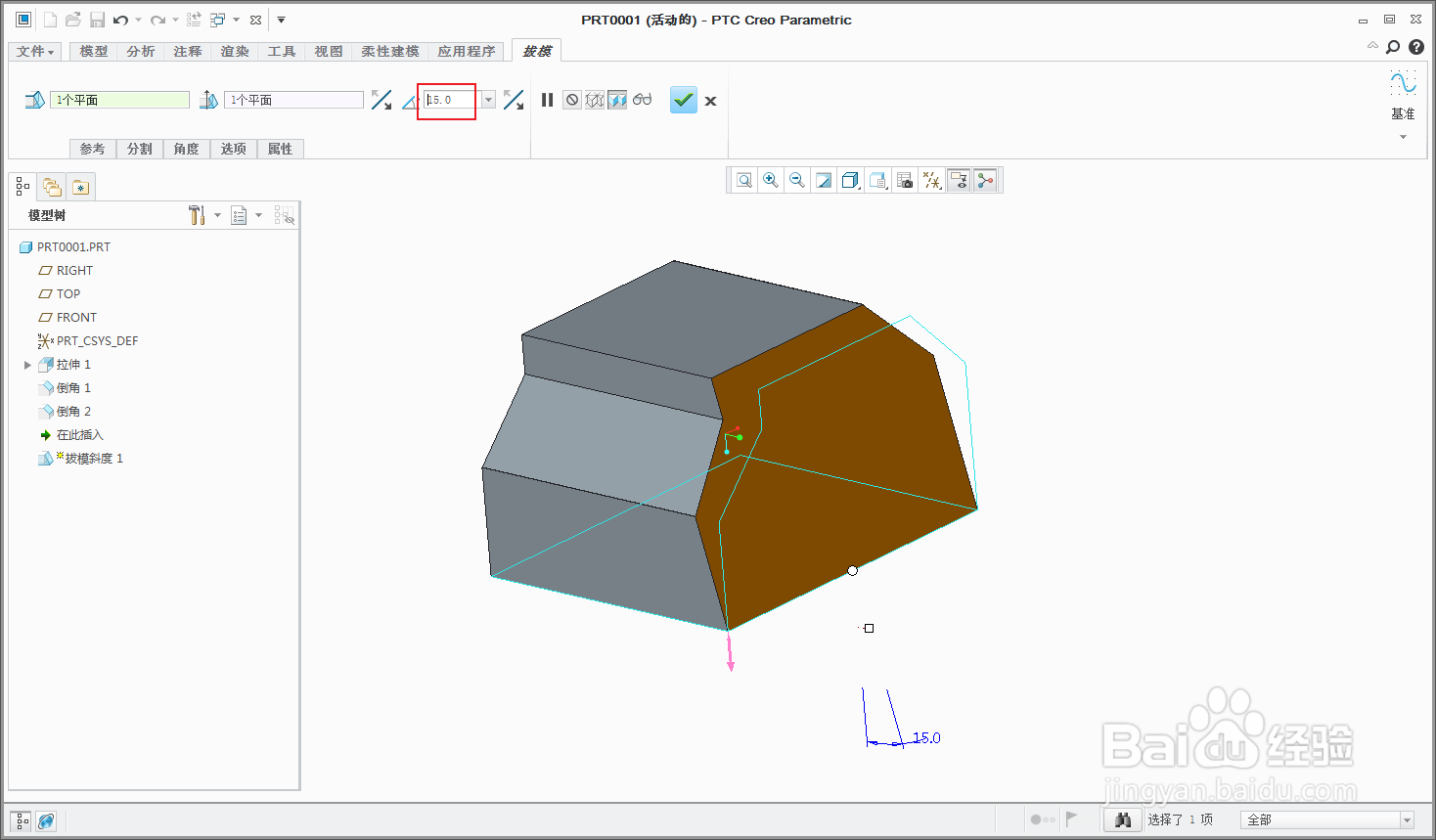1436x840 pixels.
Task: Open datum display filters icon
Action: tap(932, 180)
